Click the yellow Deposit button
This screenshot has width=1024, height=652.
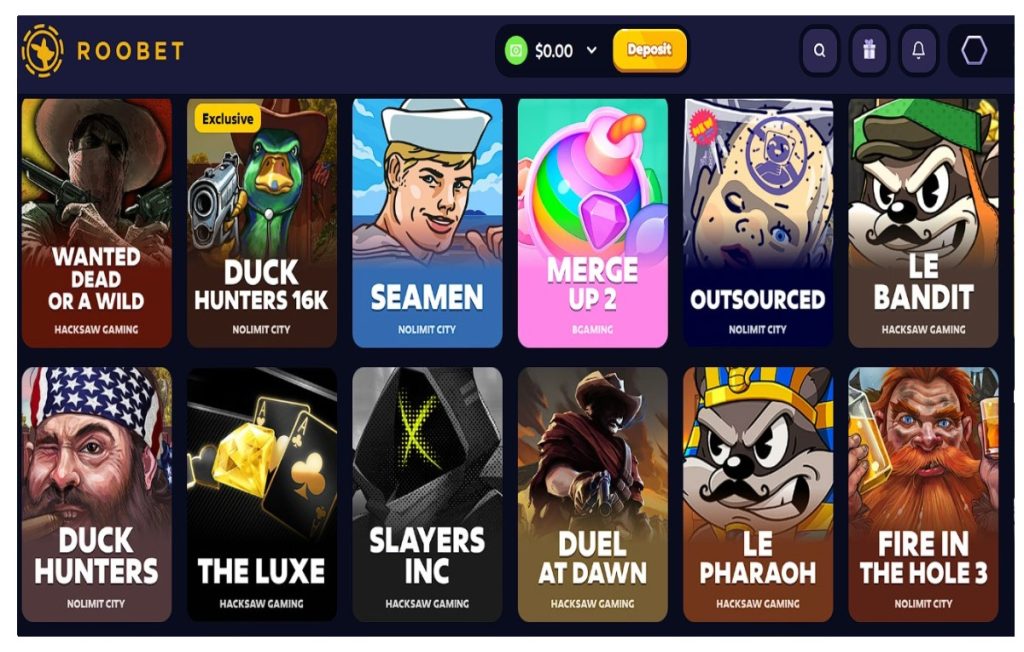pyautogui.click(x=650, y=50)
